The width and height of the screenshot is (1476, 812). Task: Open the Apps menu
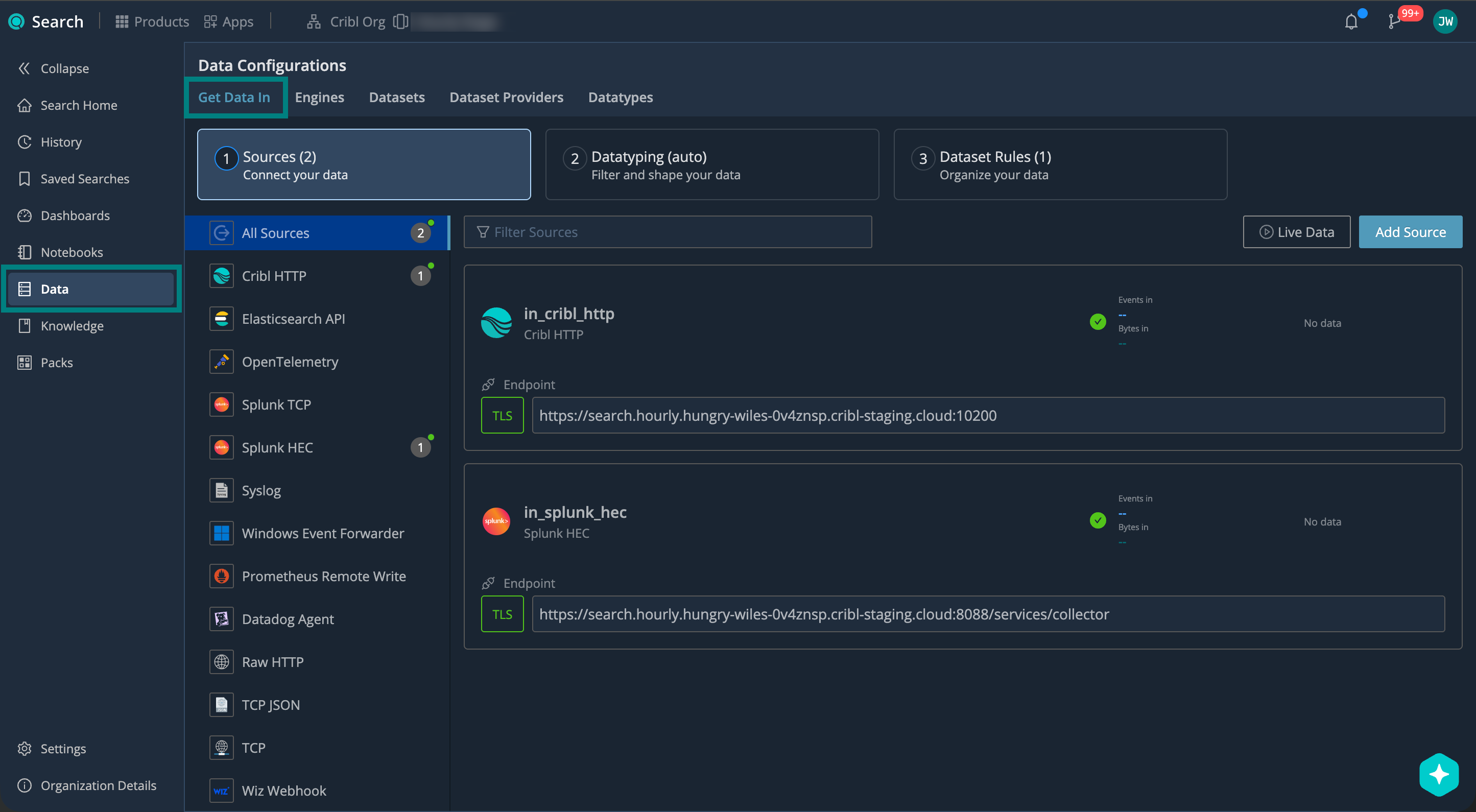(229, 22)
